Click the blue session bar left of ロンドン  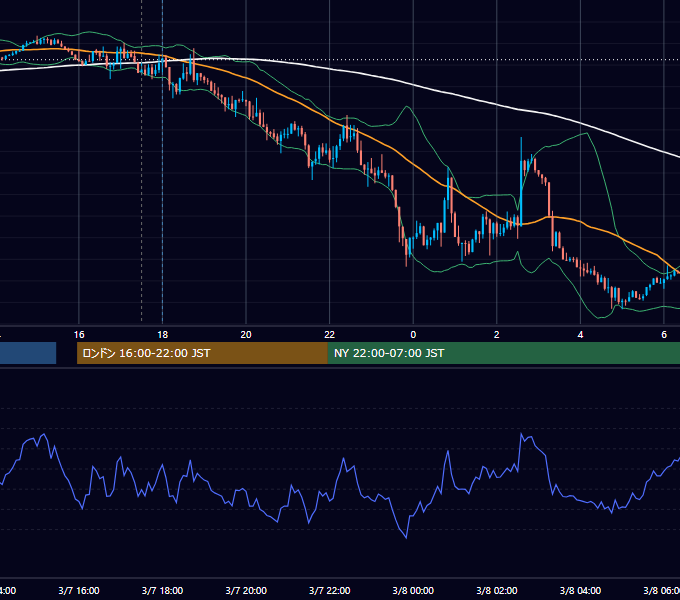pos(28,353)
